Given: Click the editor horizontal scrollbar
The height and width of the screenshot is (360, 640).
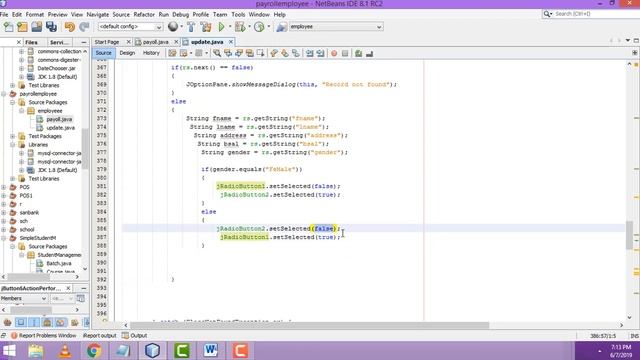Looking at the screenshot, I should [x=309, y=325].
